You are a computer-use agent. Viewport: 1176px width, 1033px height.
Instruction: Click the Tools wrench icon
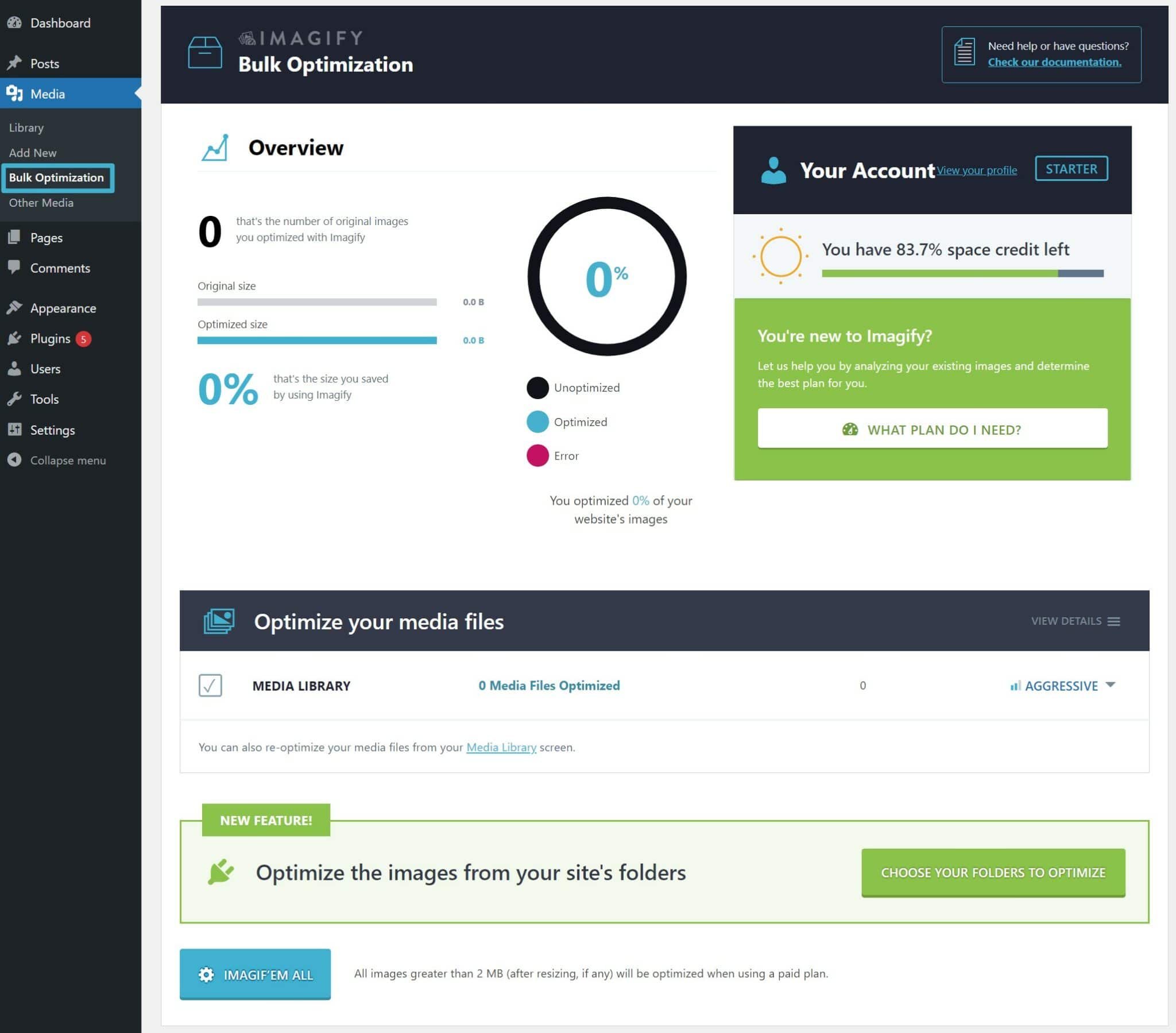click(x=14, y=400)
